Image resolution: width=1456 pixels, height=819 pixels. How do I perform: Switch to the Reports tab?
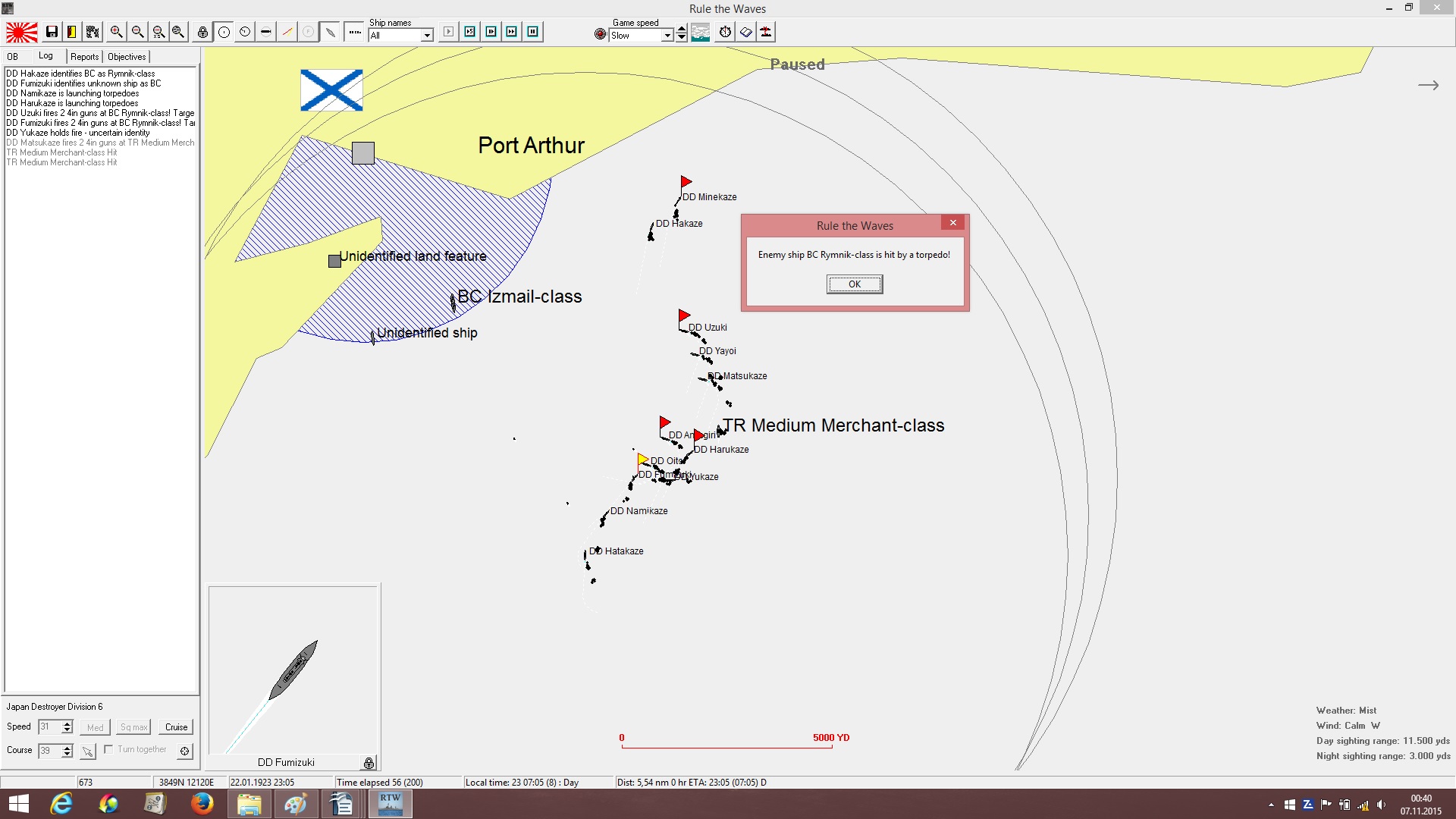coord(85,57)
